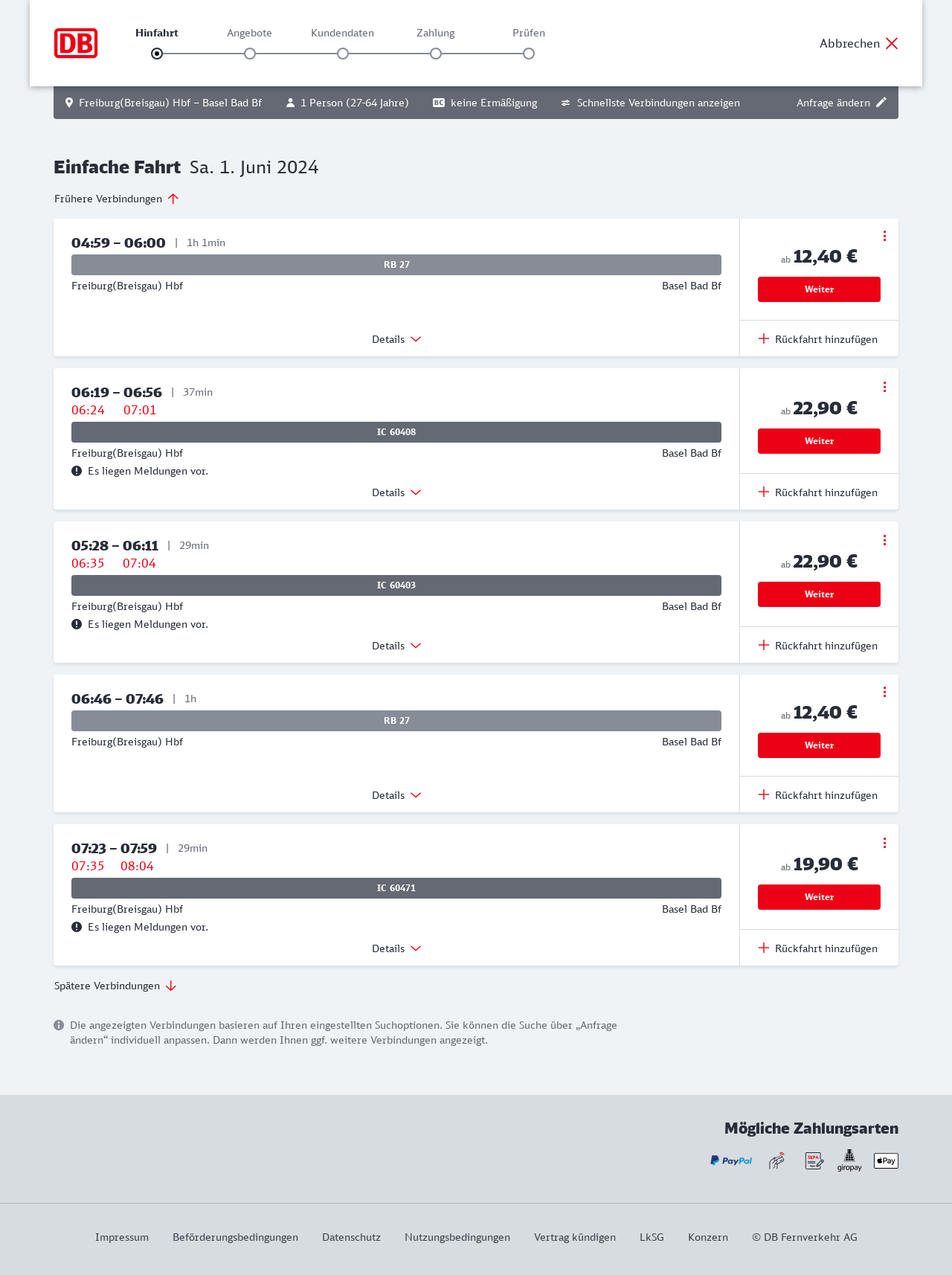Open three-dot menu for 04:59 connection
This screenshot has height=1275, width=952.
884,236
